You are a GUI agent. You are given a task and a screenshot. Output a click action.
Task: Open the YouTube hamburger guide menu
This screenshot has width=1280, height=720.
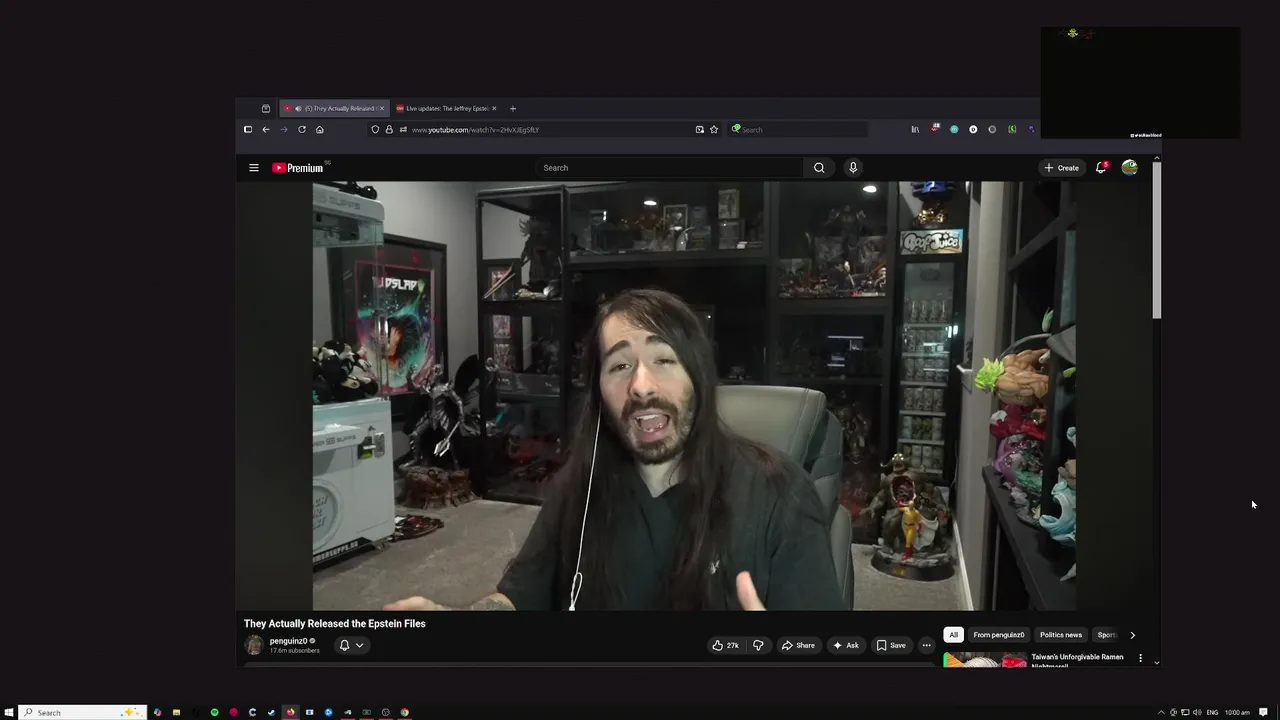254,168
